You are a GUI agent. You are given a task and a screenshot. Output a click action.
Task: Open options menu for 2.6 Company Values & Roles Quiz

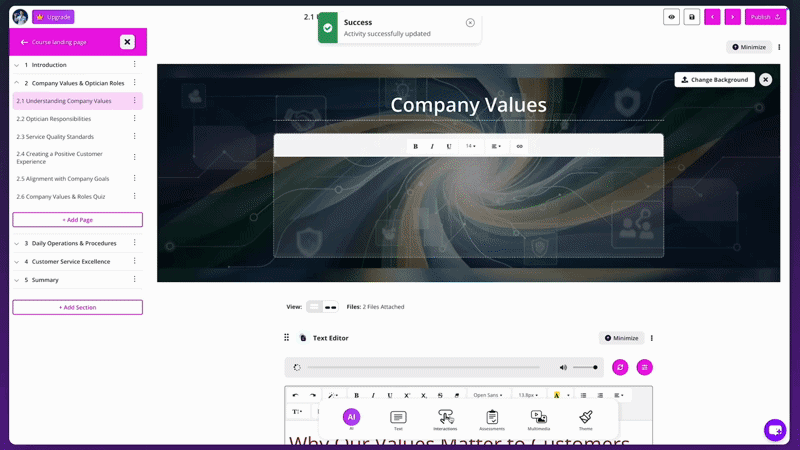[135, 196]
